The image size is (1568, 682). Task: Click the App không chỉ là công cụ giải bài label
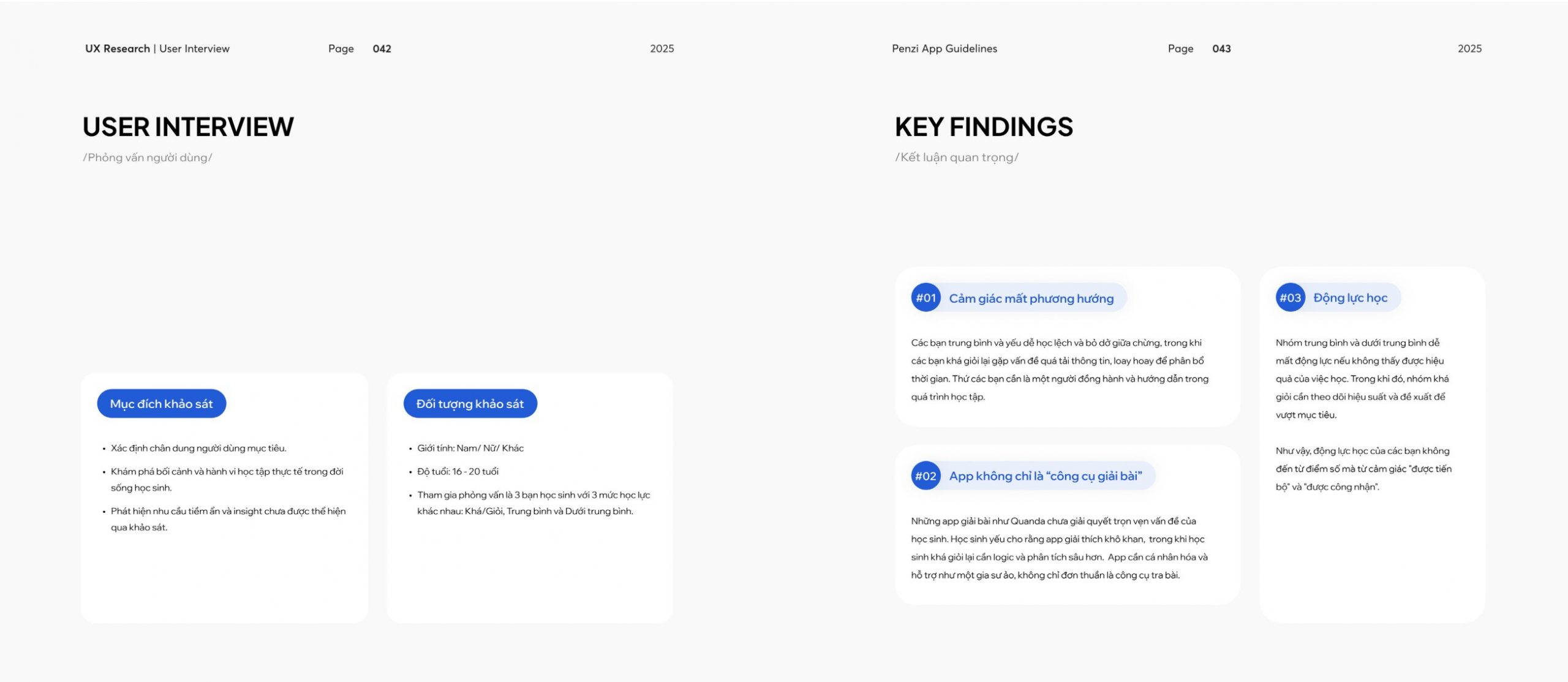point(1045,476)
